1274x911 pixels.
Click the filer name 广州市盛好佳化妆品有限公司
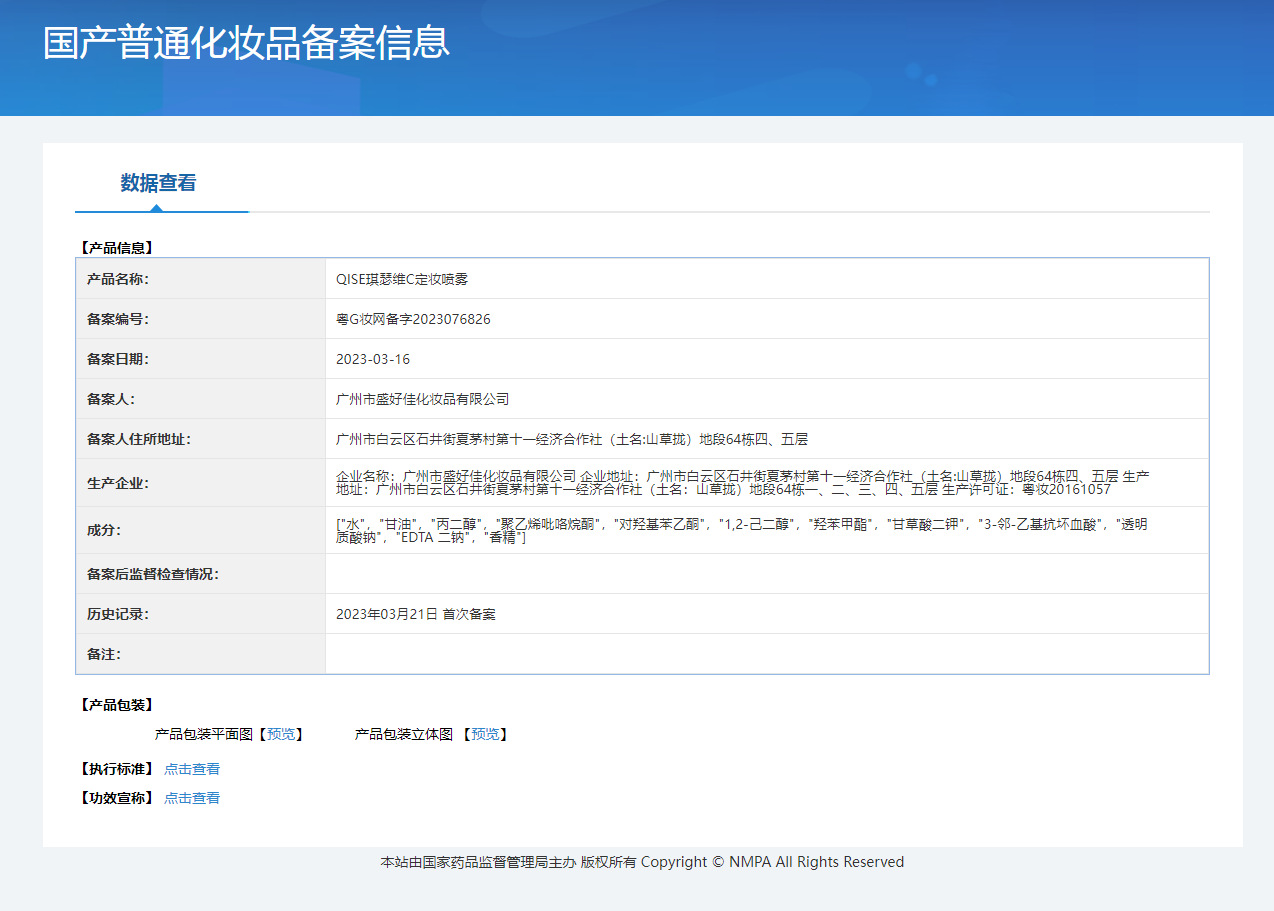(423, 399)
